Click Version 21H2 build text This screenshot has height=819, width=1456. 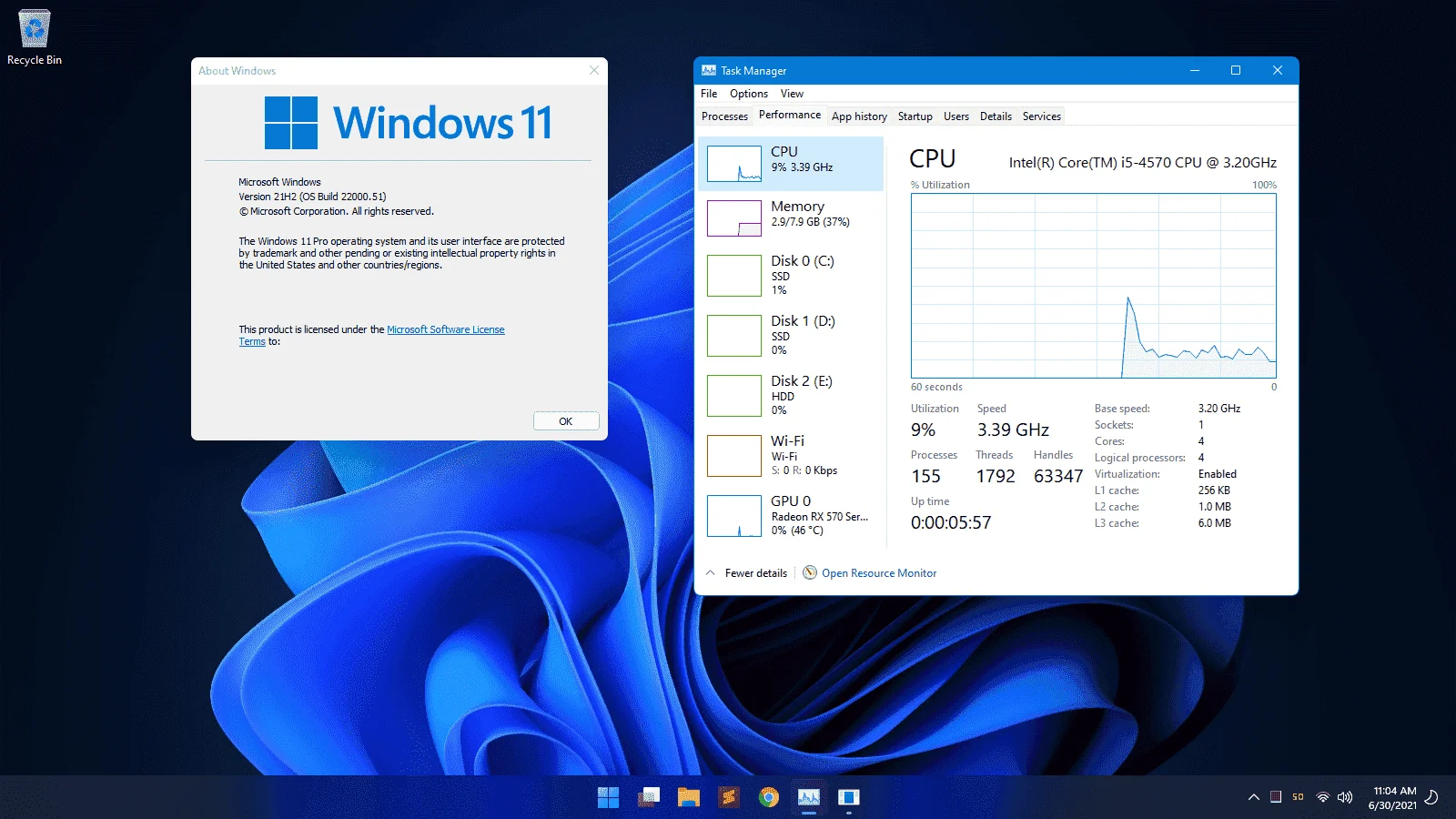(312, 197)
